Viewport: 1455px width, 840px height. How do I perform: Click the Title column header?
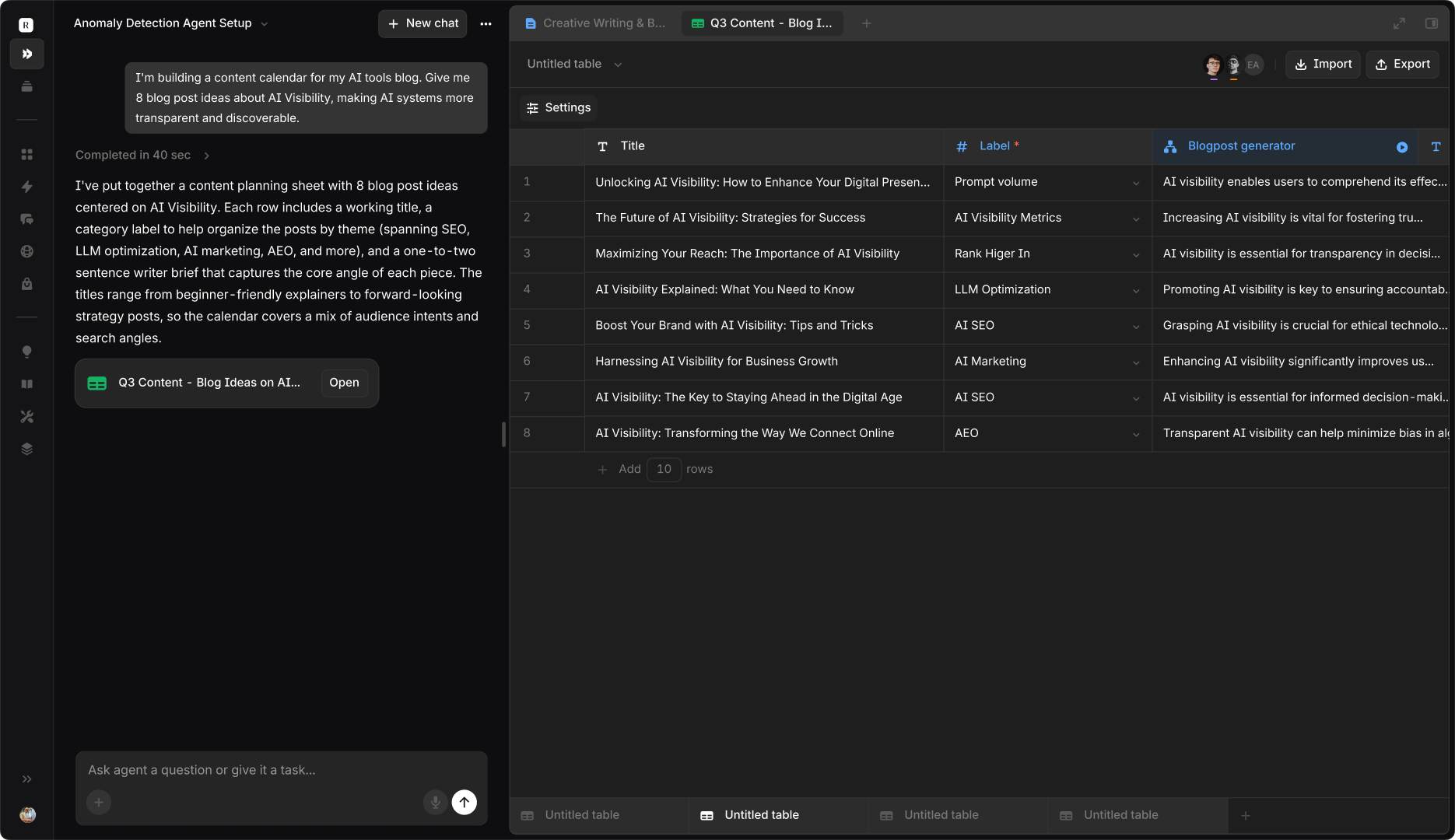pyautogui.click(x=764, y=146)
